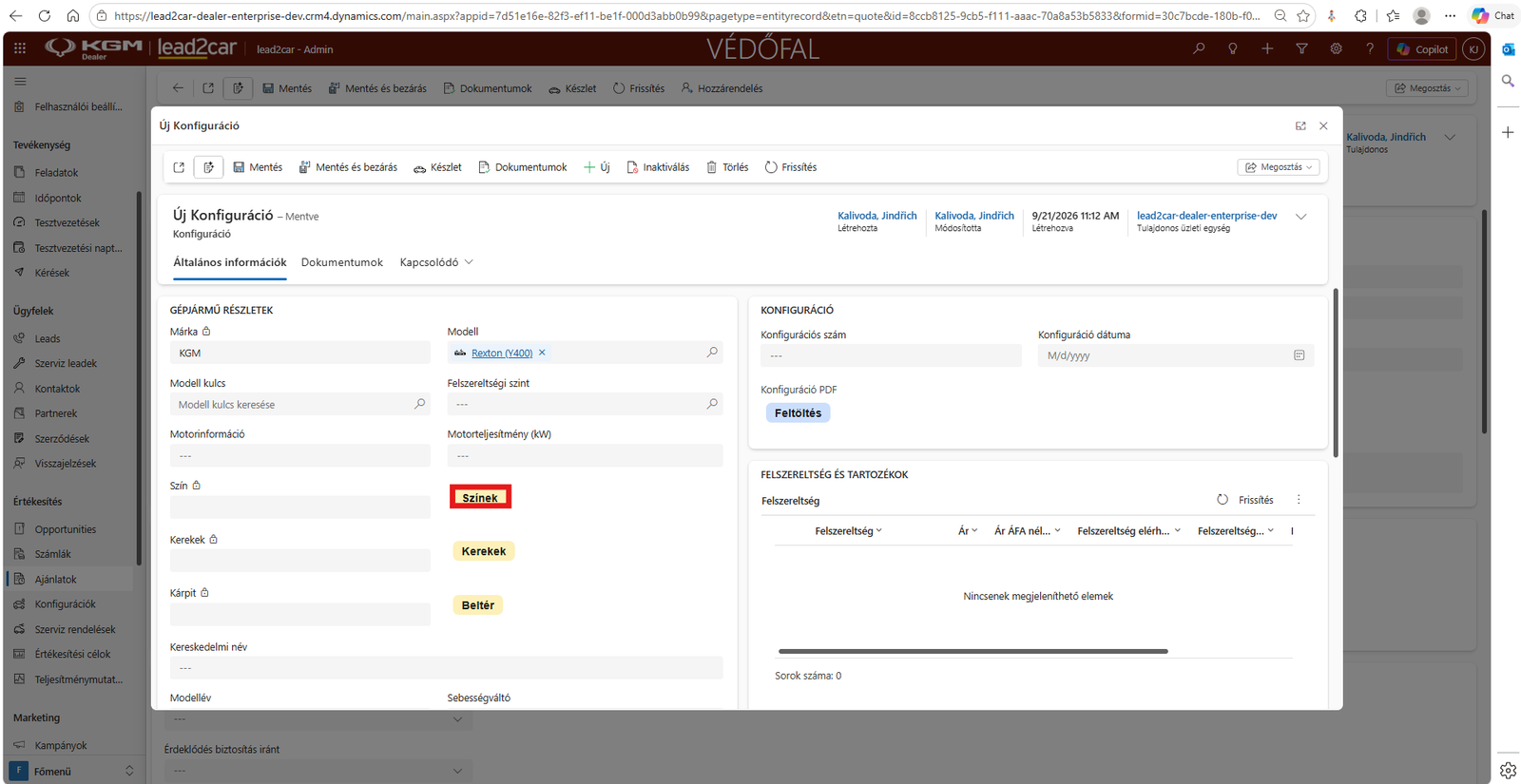
Task: Click the hamburger menu in sidebar
Action: (20, 82)
